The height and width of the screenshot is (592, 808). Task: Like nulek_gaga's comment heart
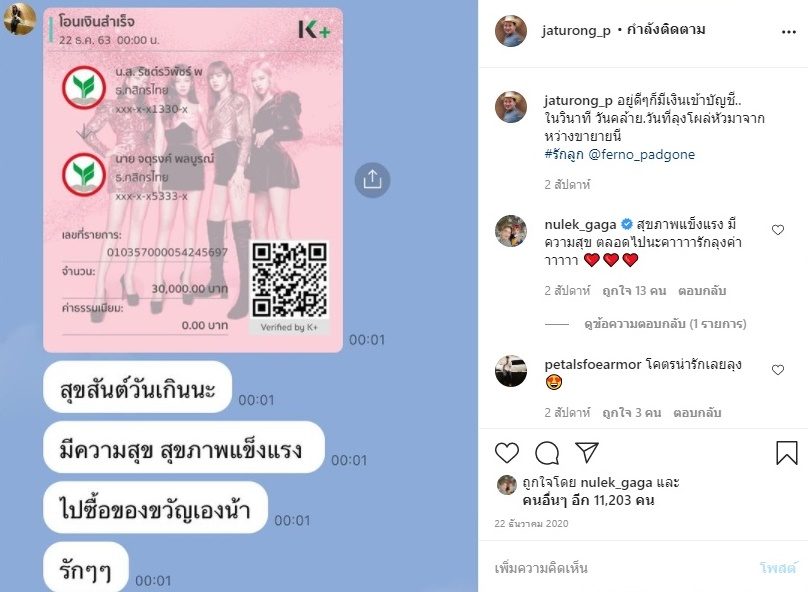click(x=778, y=230)
